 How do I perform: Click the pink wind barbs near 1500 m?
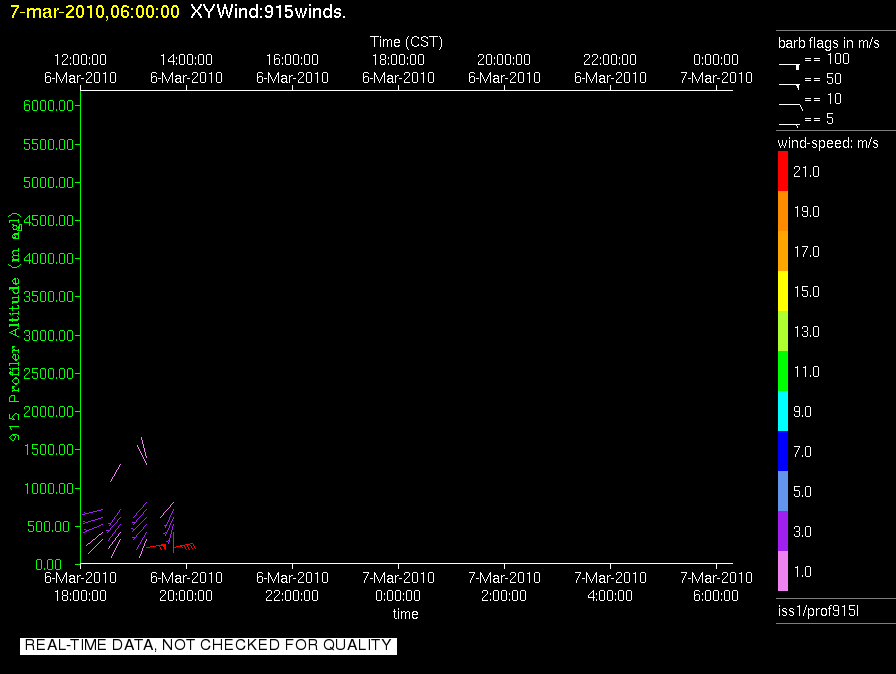pyautogui.click(x=142, y=451)
